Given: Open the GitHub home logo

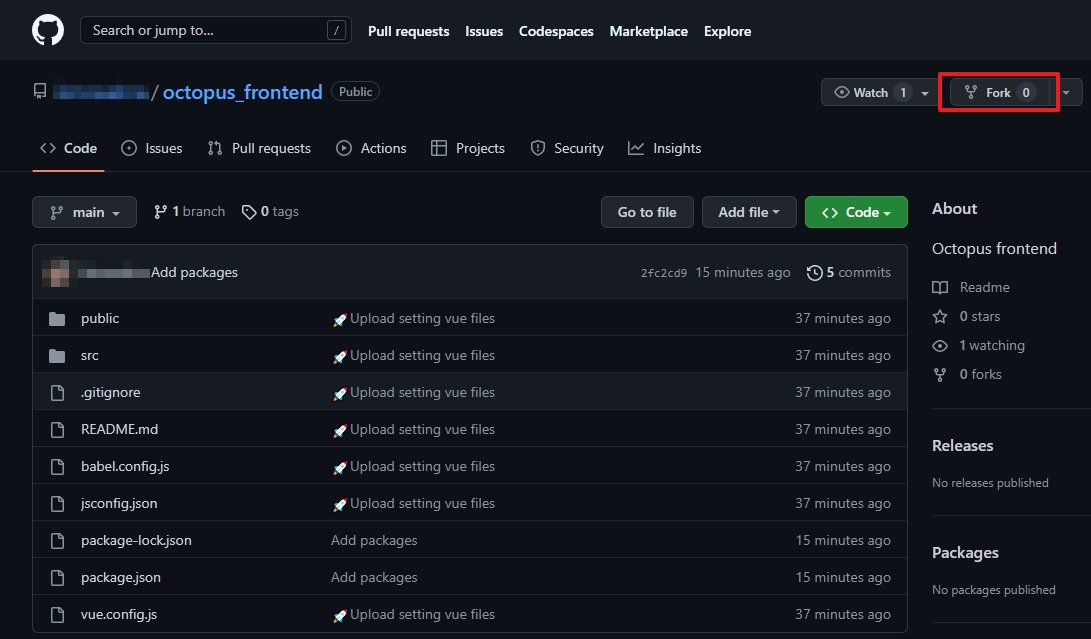Looking at the screenshot, I should pyautogui.click(x=48, y=31).
